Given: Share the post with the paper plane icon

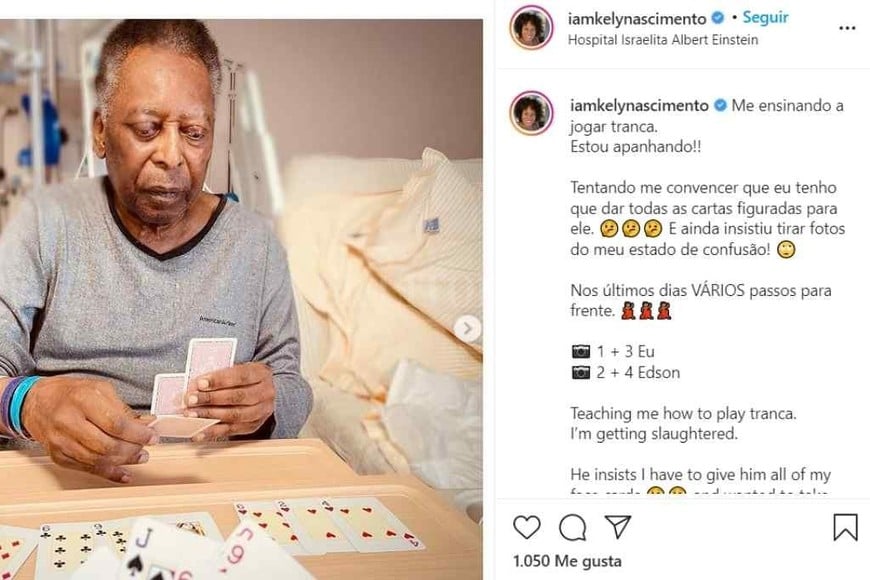Looking at the screenshot, I should coord(618,527).
